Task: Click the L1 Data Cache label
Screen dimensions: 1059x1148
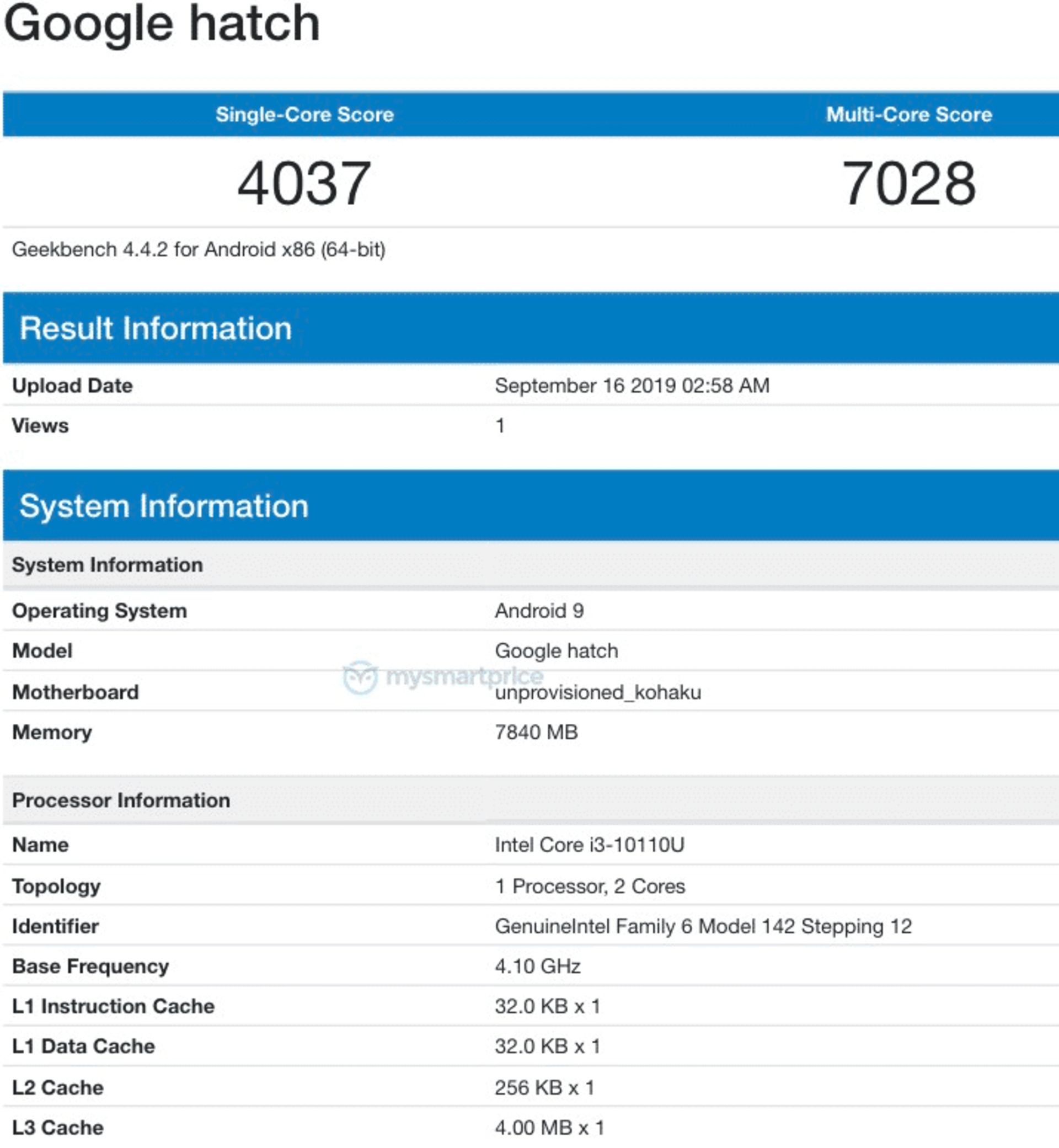Action: pos(83,1047)
